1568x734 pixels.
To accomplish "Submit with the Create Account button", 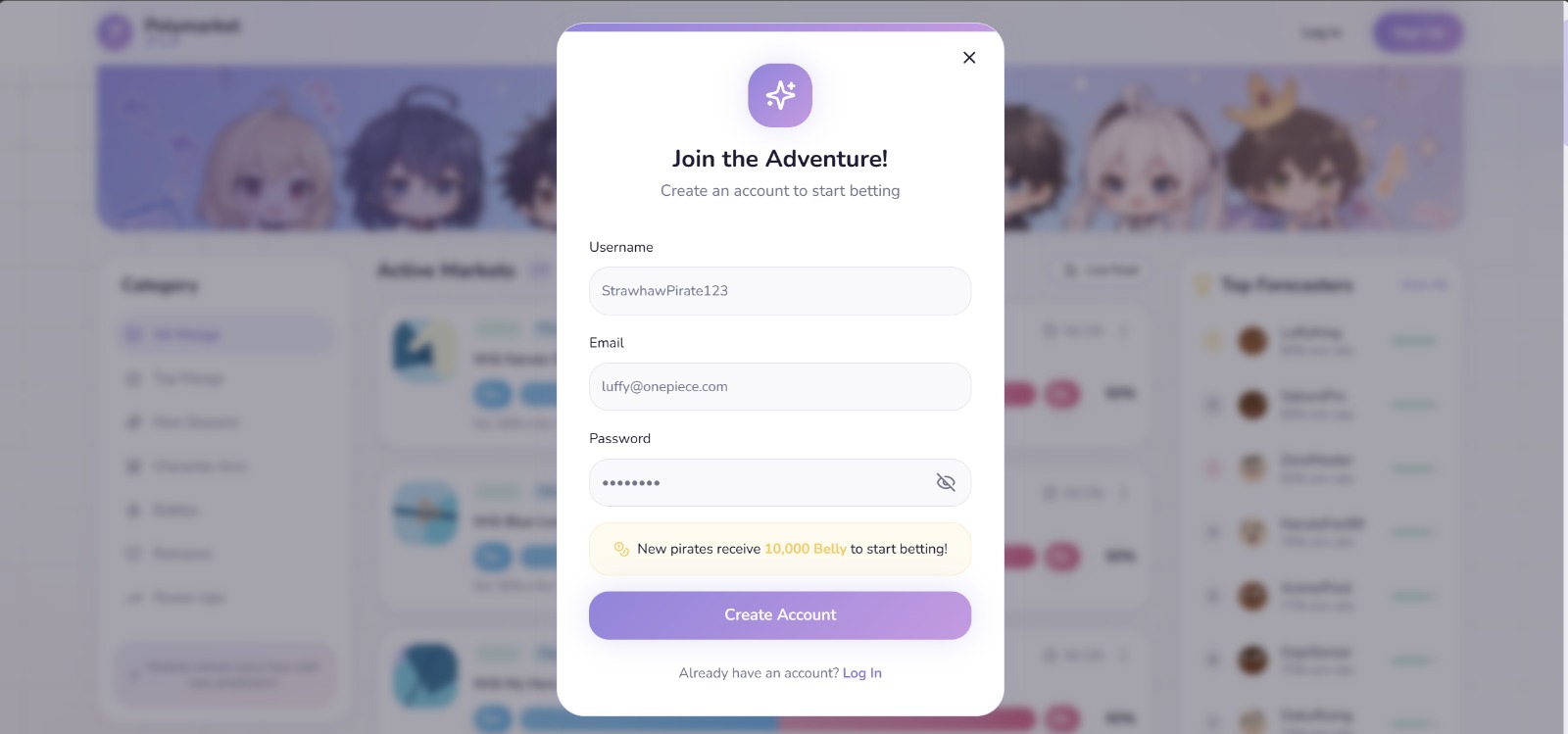I will (780, 615).
